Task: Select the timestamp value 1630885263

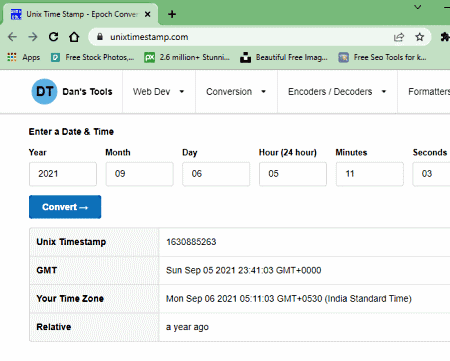Action: (191, 242)
